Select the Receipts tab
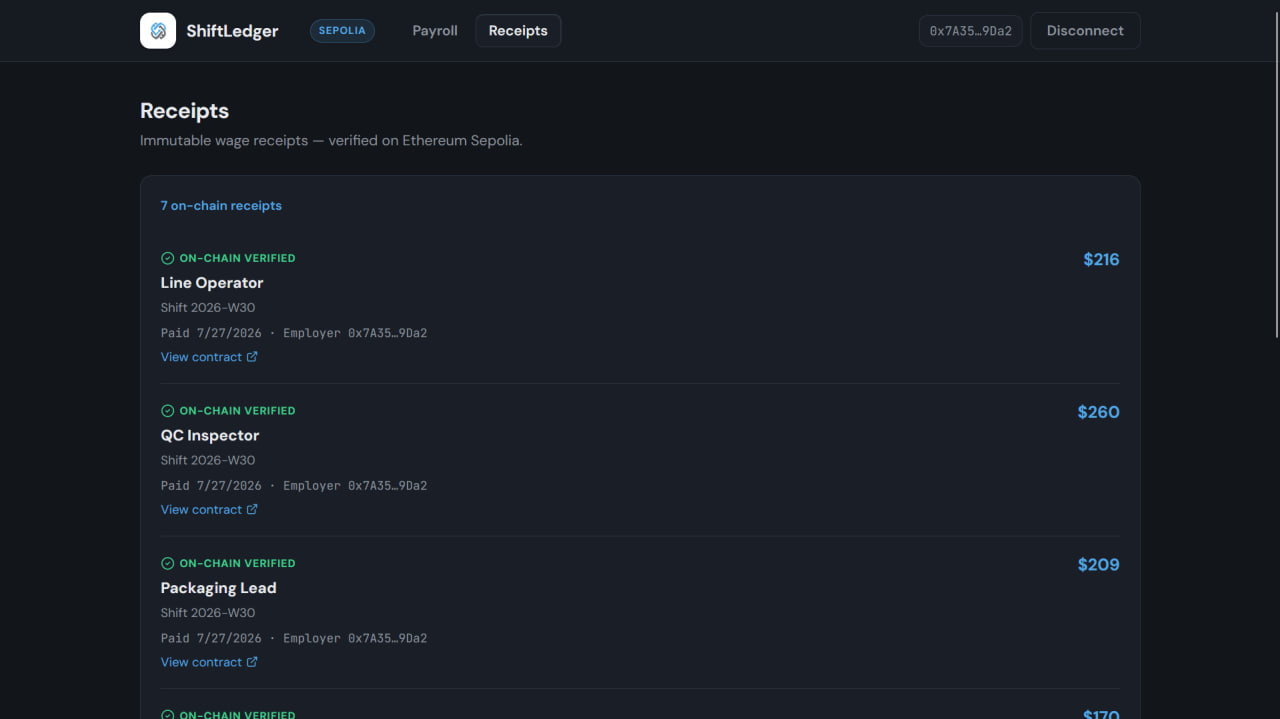This screenshot has width=1280, height=719. [x=518, y=31]
